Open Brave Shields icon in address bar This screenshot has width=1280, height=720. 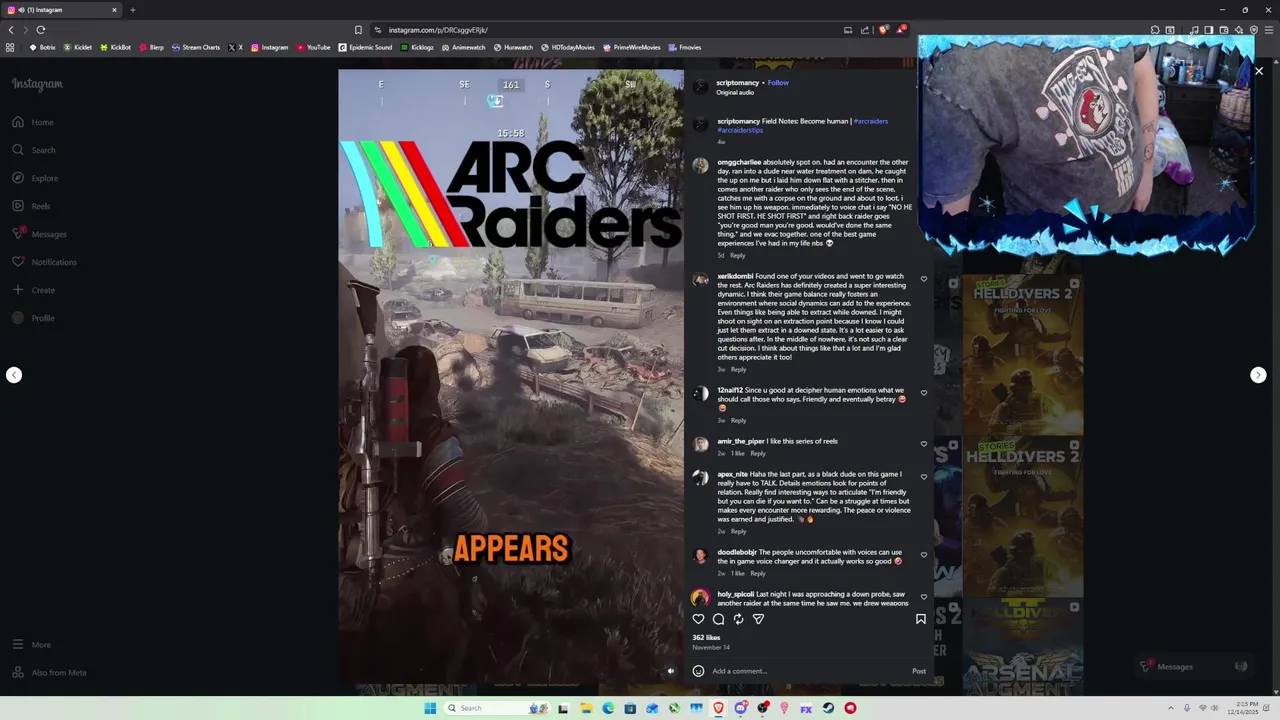pyautogui.click(x=883, y=30)
